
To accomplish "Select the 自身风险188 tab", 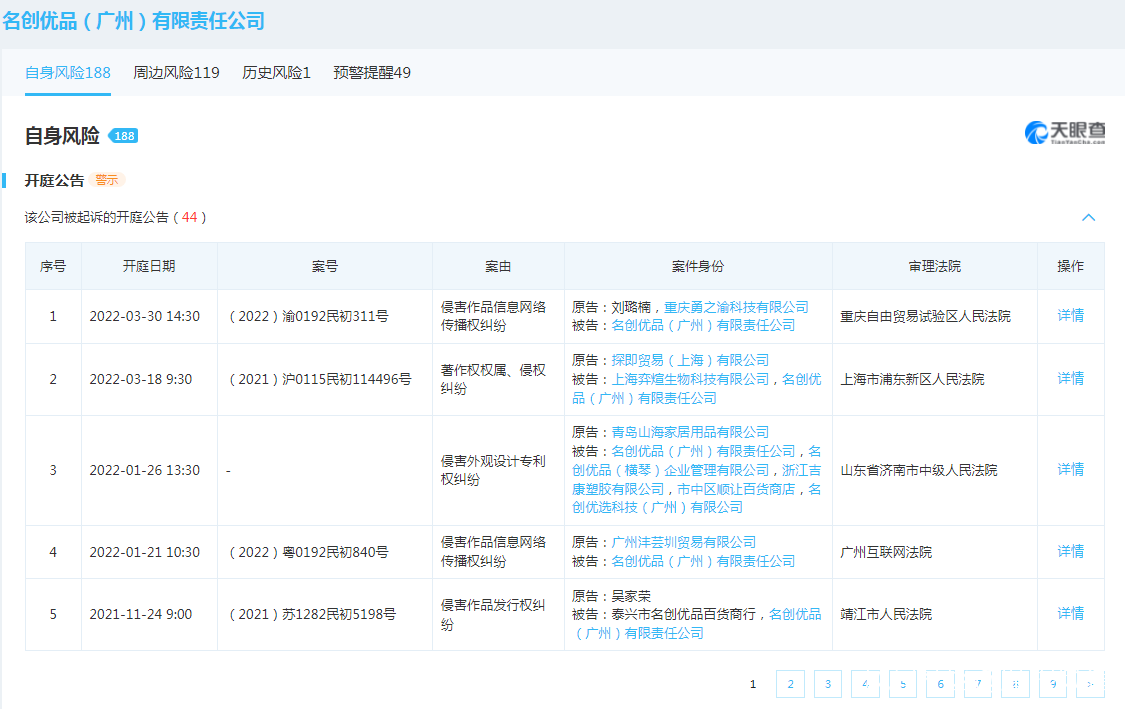I will pos(68,73).
